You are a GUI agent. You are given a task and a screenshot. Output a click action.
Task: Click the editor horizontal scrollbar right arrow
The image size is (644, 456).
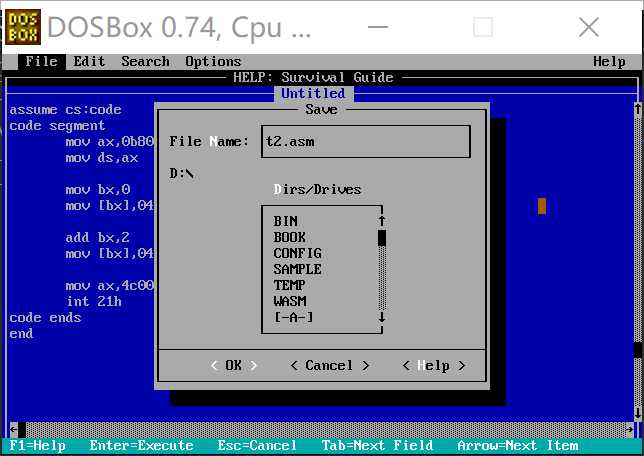pyautogui.click(x=630, y=430)
